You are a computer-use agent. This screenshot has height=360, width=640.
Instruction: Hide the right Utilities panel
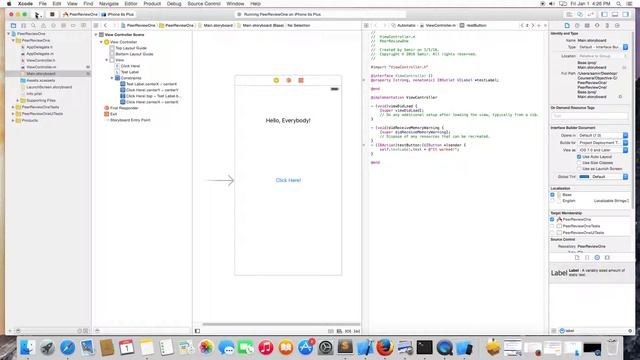(626, 14)
